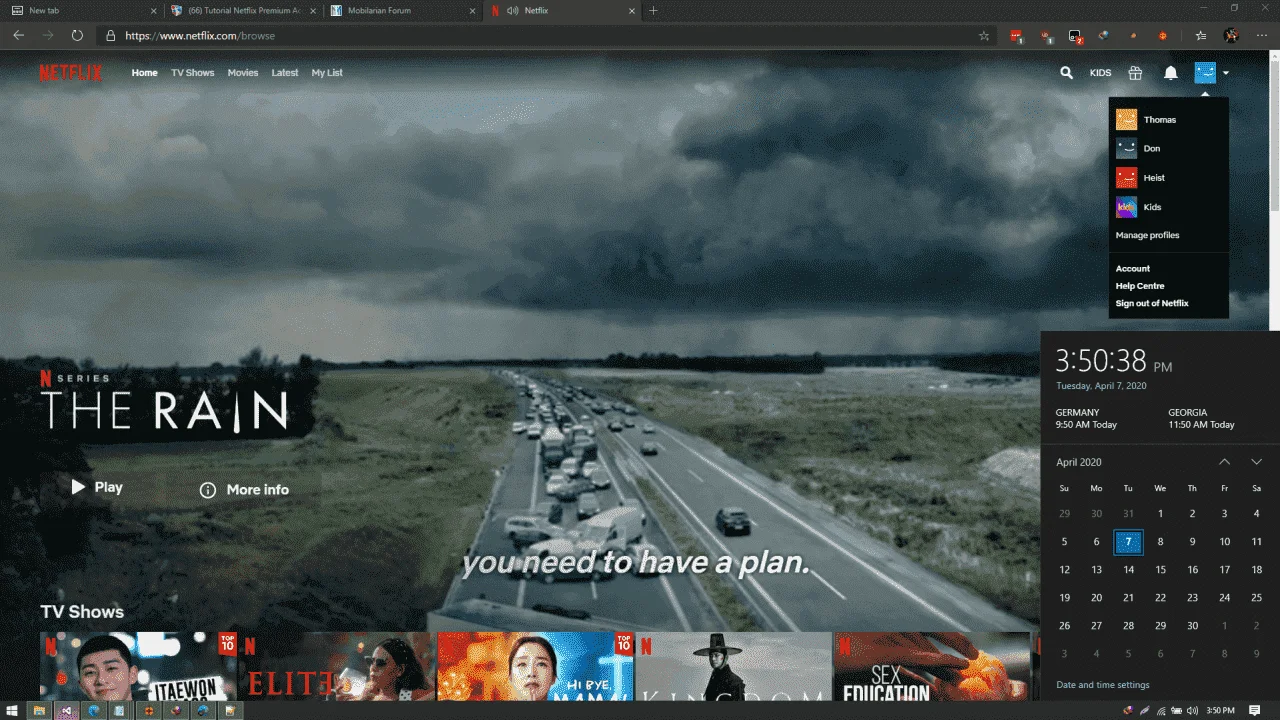Open Manage profiles
1280x720 pixels.
(1148, 235)
